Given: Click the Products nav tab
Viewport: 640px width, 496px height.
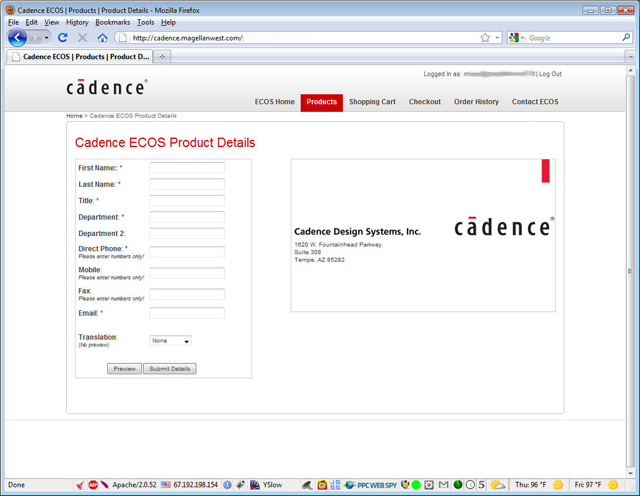Looking at the screenshot, I should (x=322, y=102).
